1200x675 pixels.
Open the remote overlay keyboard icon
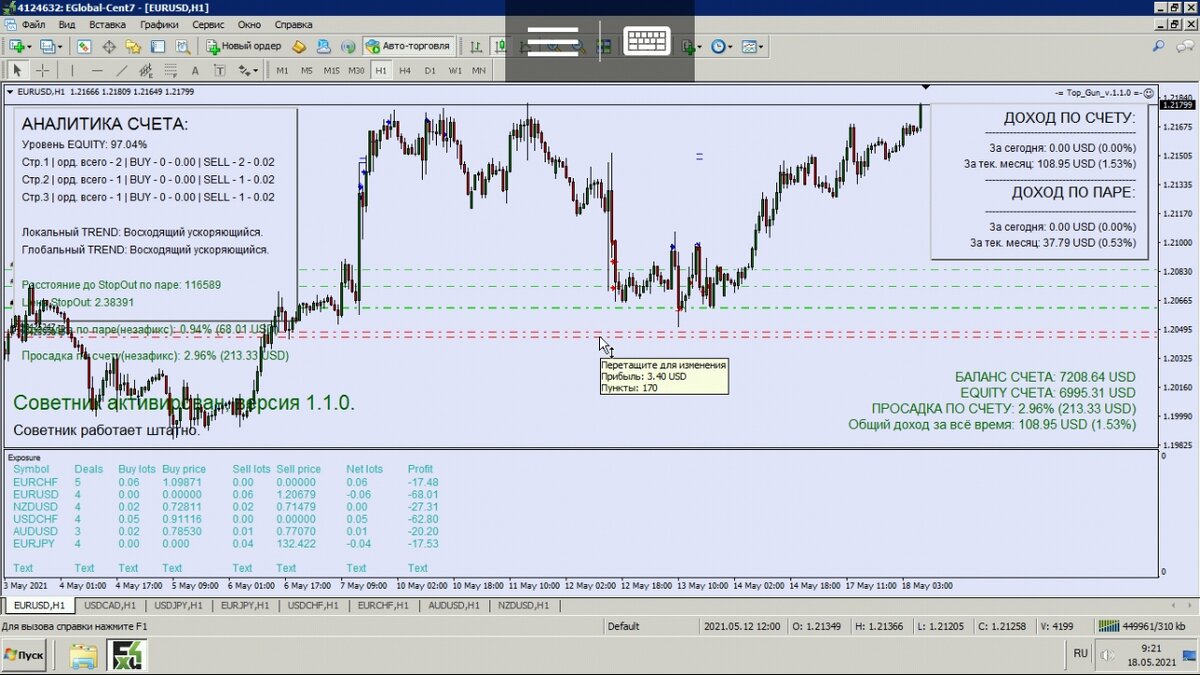click(646, 41)
